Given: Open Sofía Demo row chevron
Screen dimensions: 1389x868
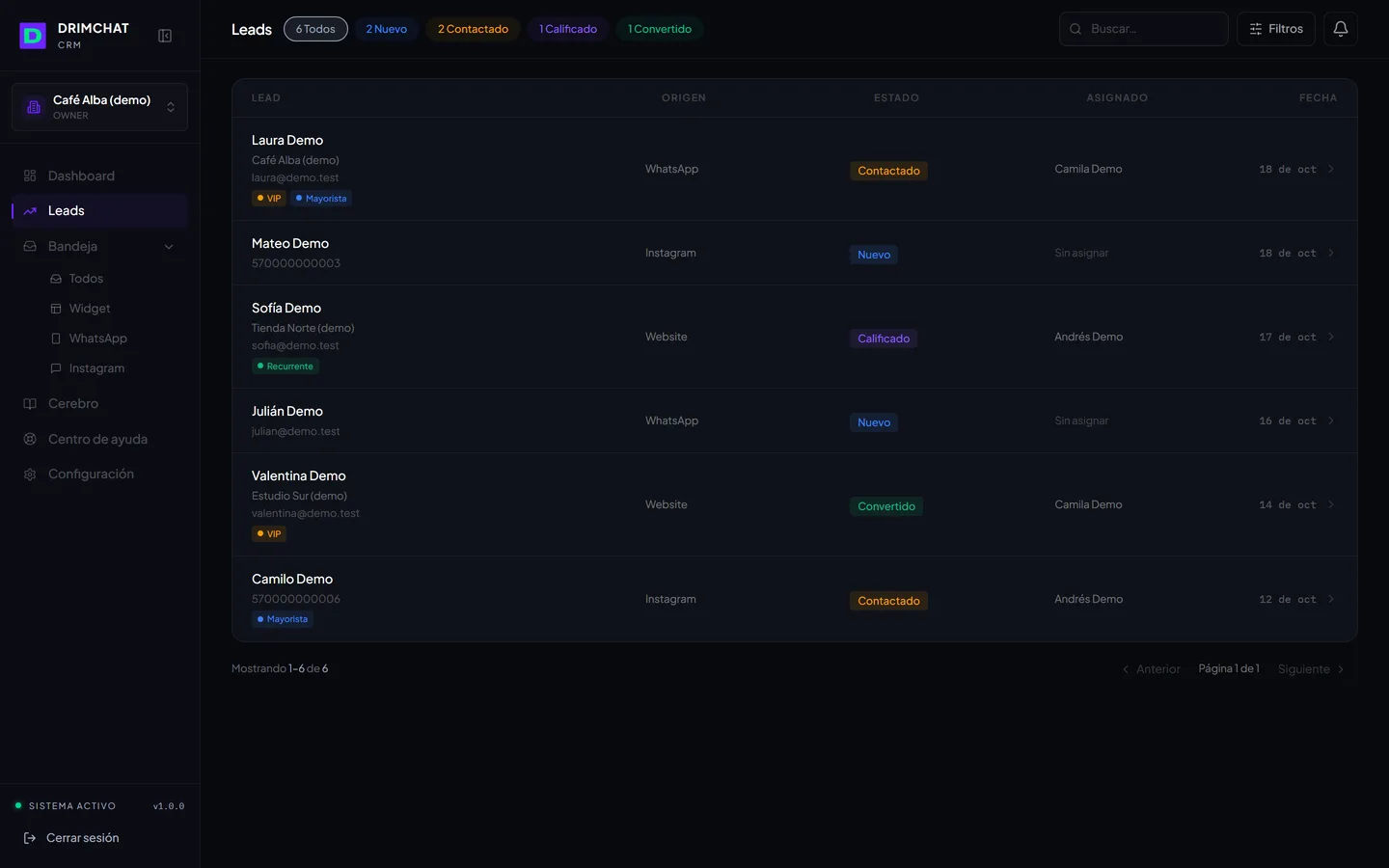Looking at the screenshot, I should pos(1331,337).
